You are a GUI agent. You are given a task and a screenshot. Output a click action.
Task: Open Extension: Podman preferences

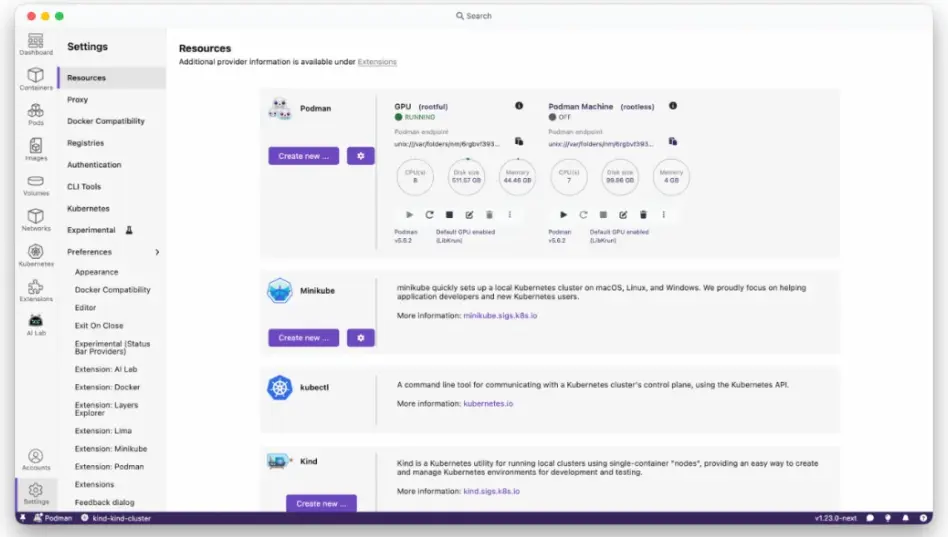[109, 467]
